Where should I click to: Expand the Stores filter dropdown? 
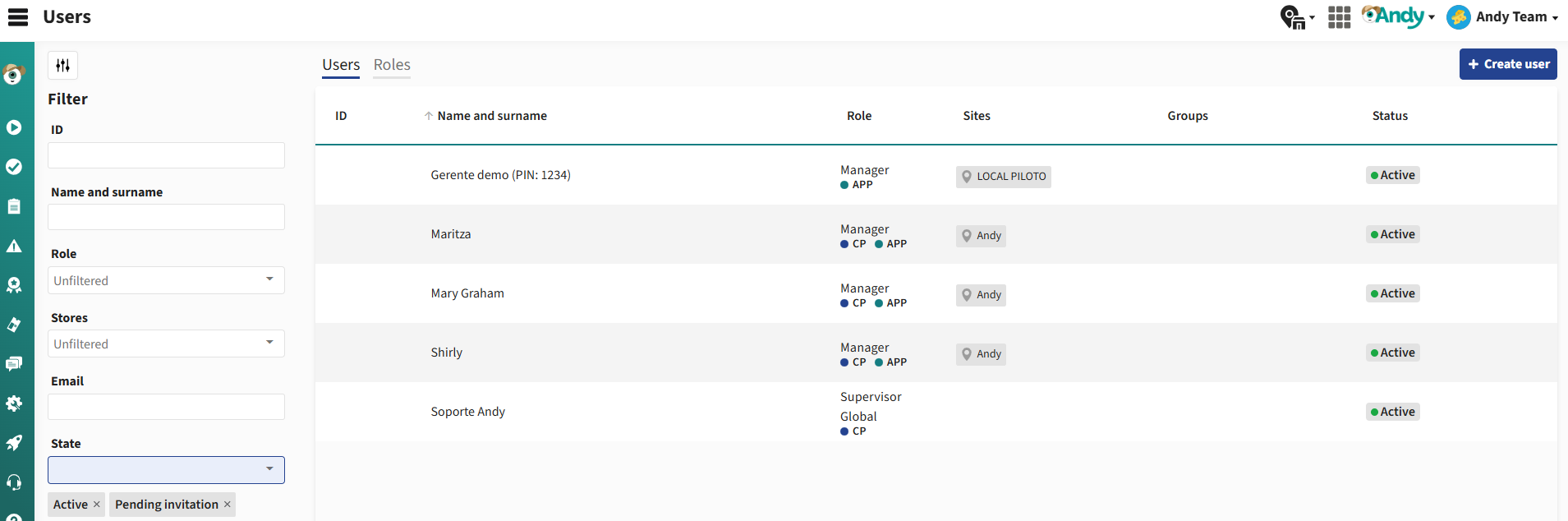166,343
